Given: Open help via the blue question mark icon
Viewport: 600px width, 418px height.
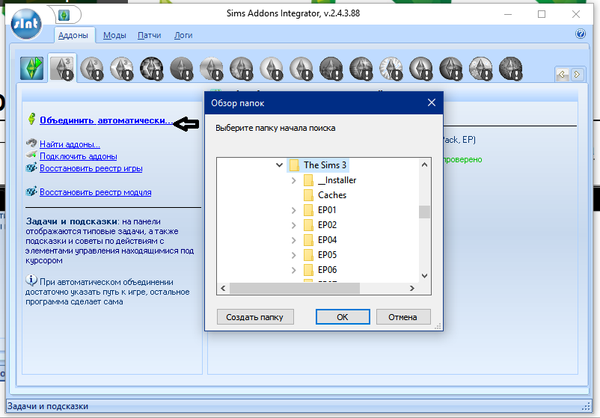Looking at the screenshot, I should pos(580,34).
